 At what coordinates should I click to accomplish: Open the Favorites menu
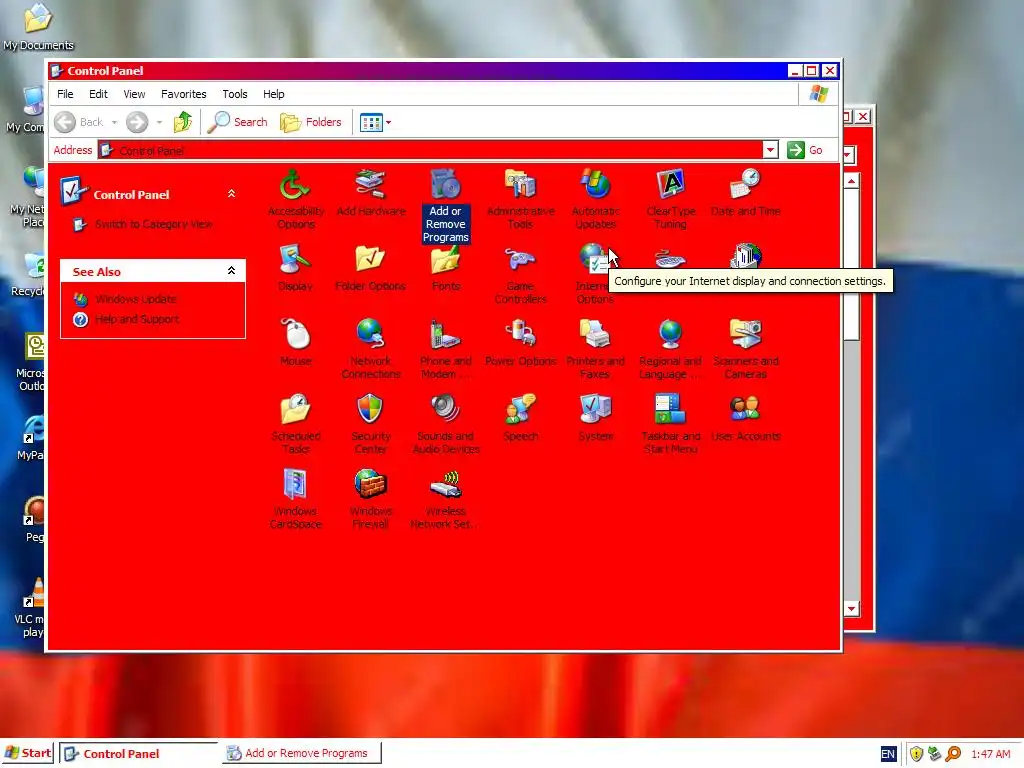[184, 94]
